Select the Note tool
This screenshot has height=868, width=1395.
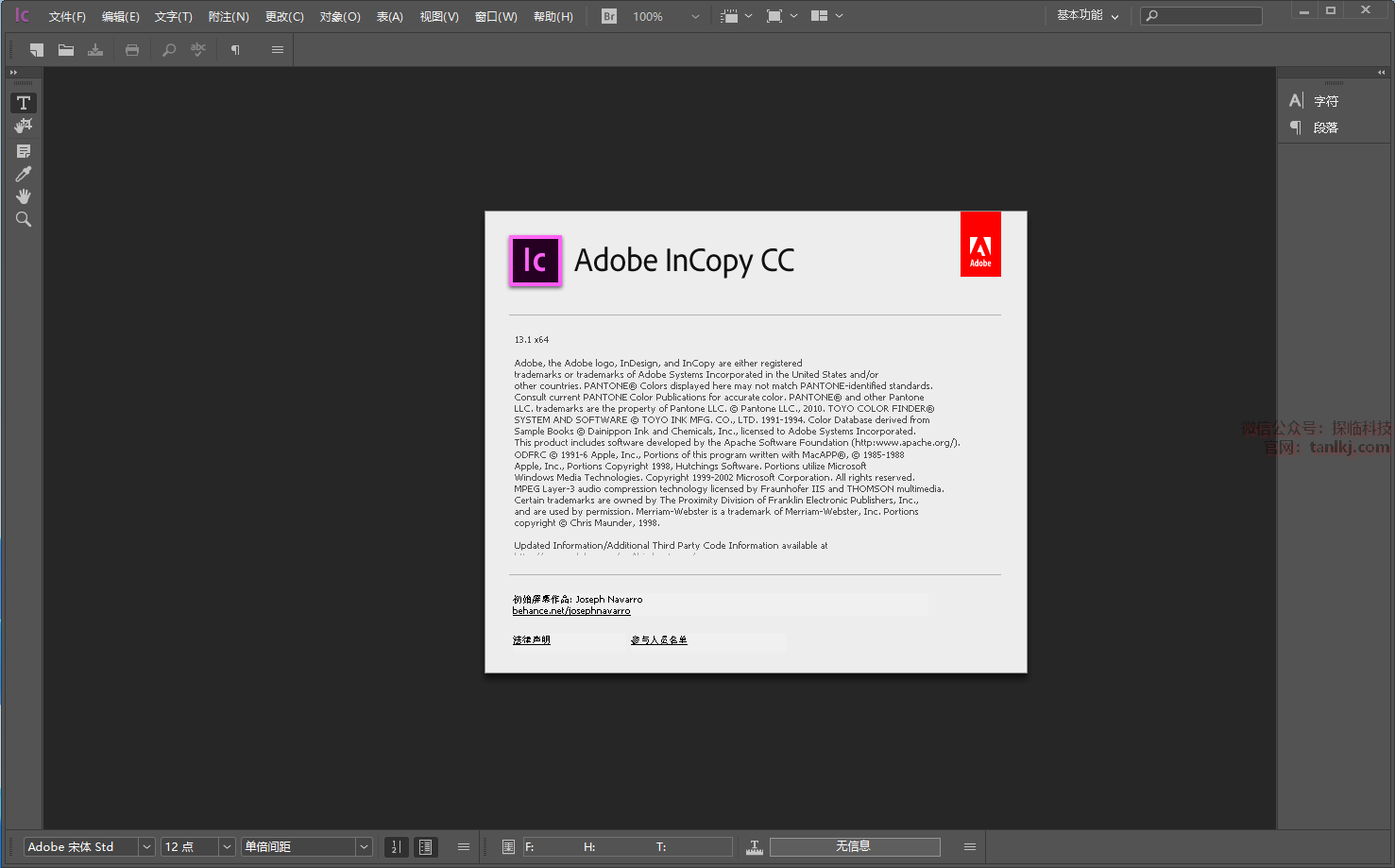[x=24, y=151]
